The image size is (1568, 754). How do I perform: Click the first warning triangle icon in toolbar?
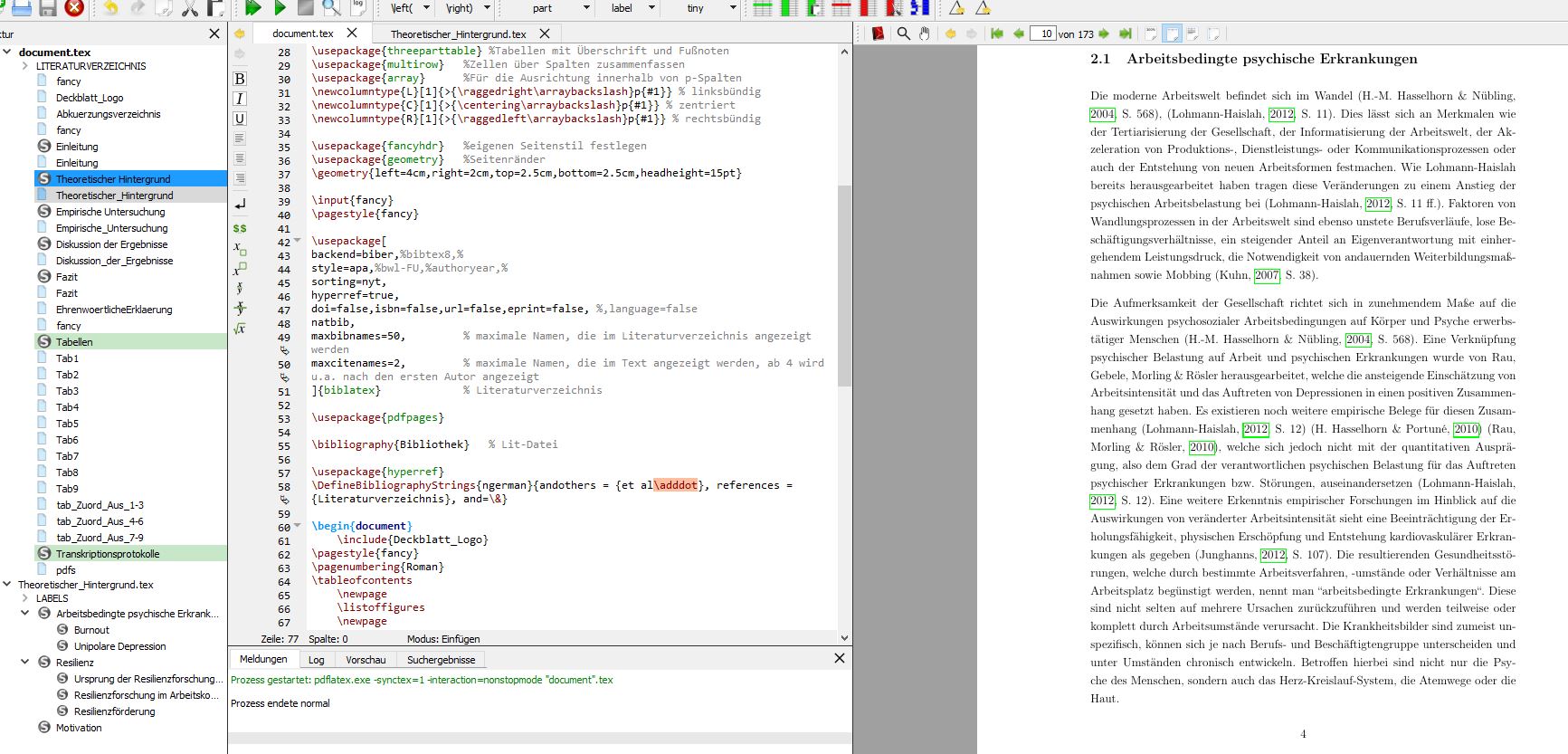(956, 8)
